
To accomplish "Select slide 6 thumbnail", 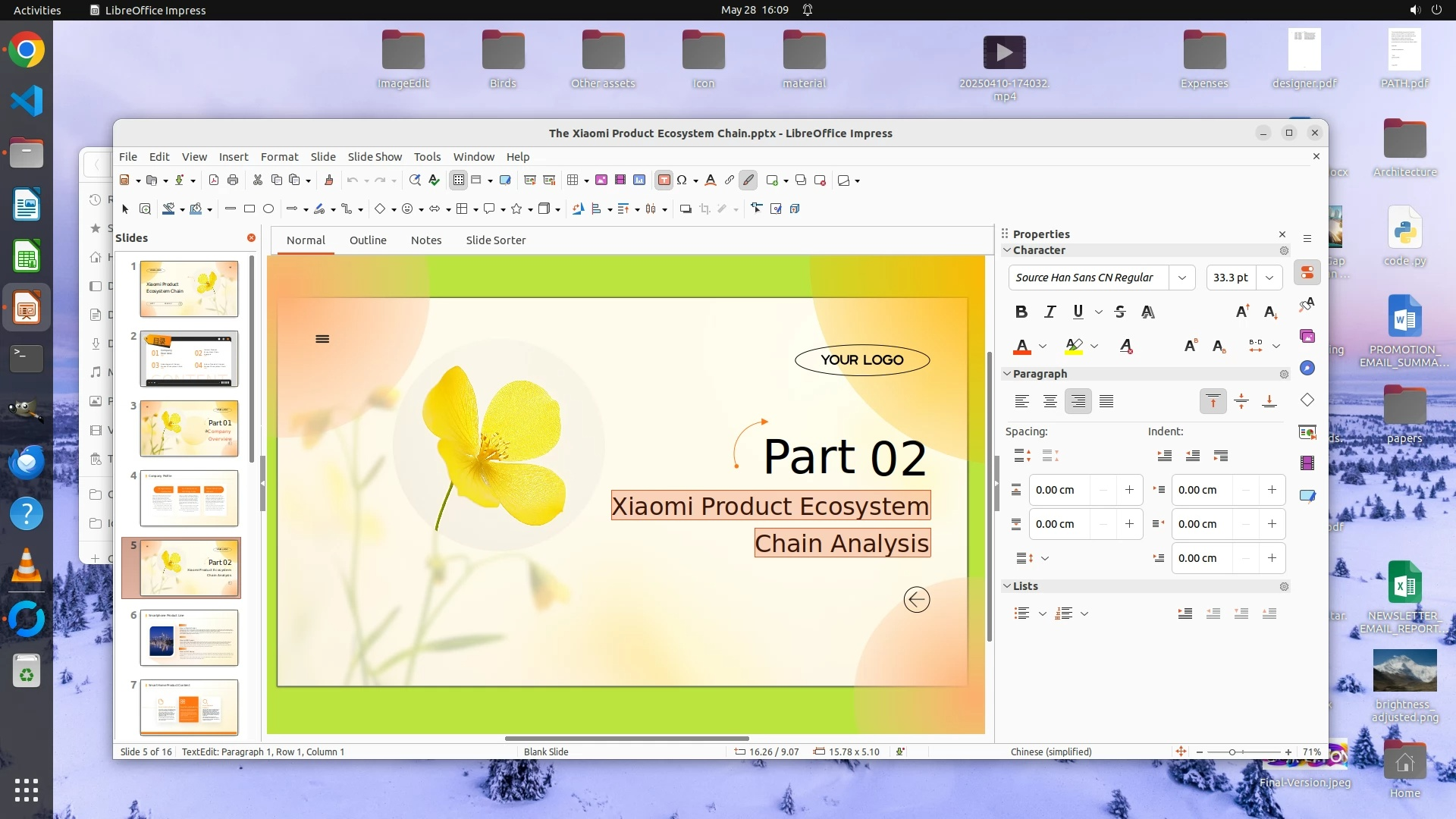I will (189, 638).
